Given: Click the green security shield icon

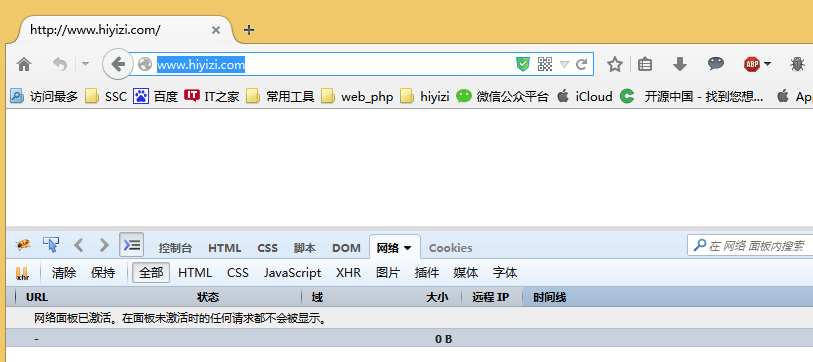Looking at the screenshot, I should [x=523, y=64].
